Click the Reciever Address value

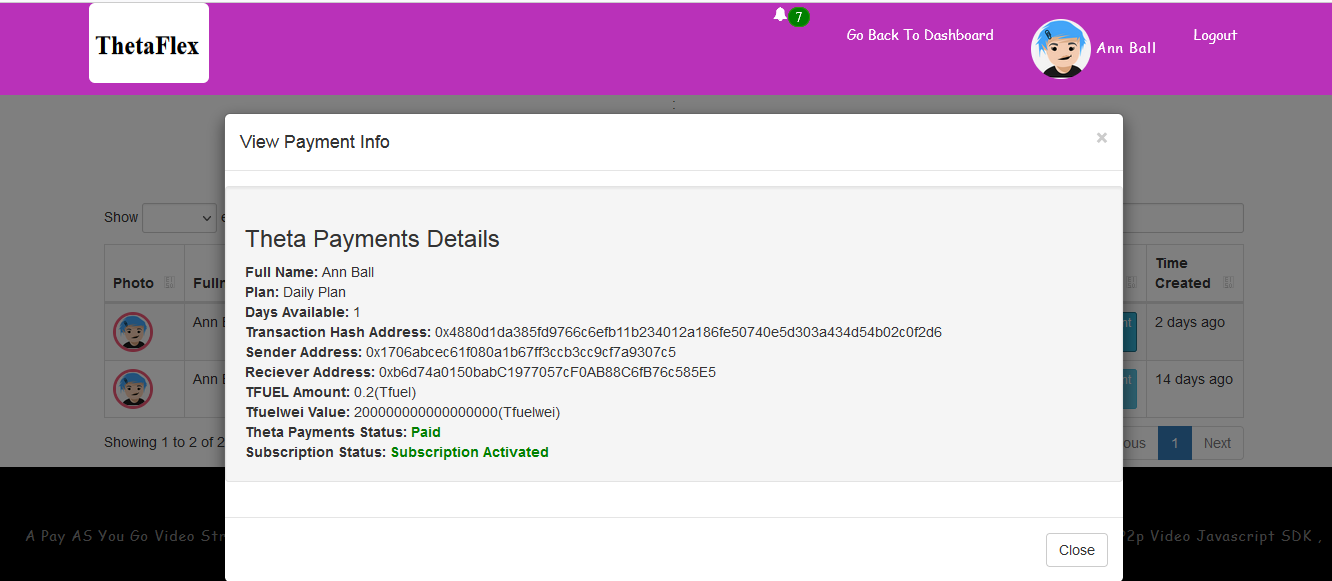point(547,372)
